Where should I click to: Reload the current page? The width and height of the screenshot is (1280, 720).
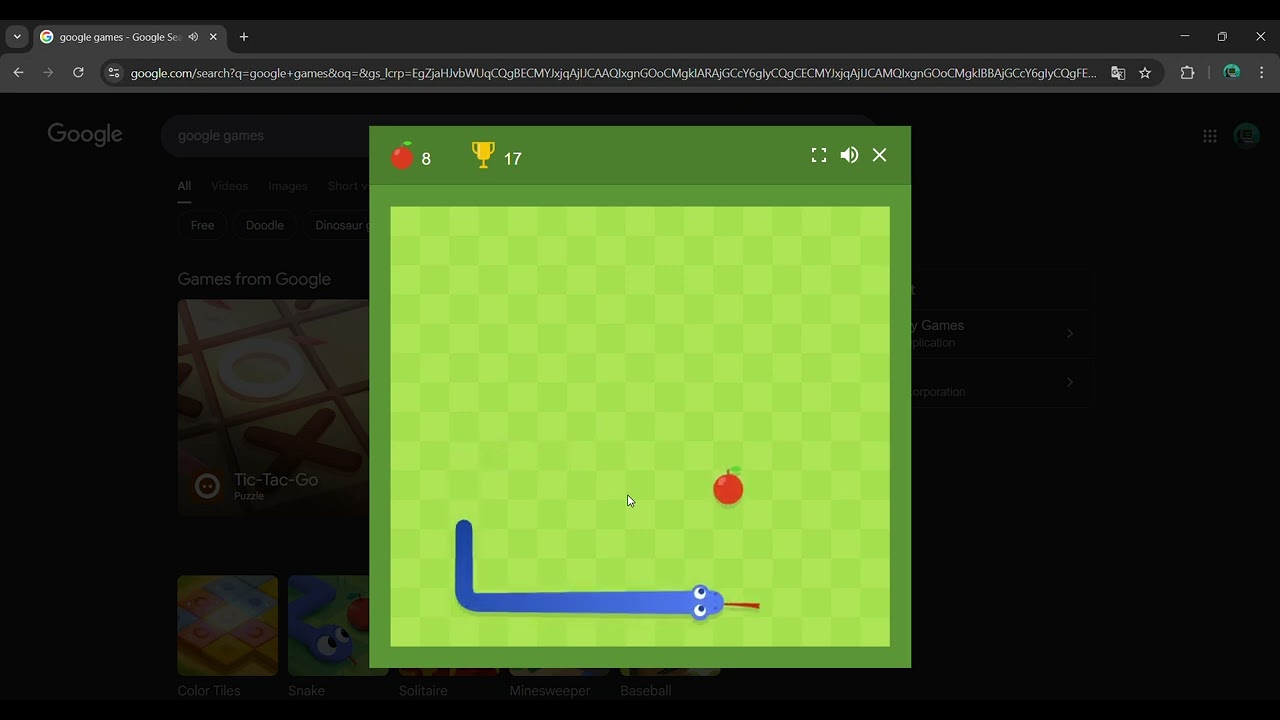[78, 73]
